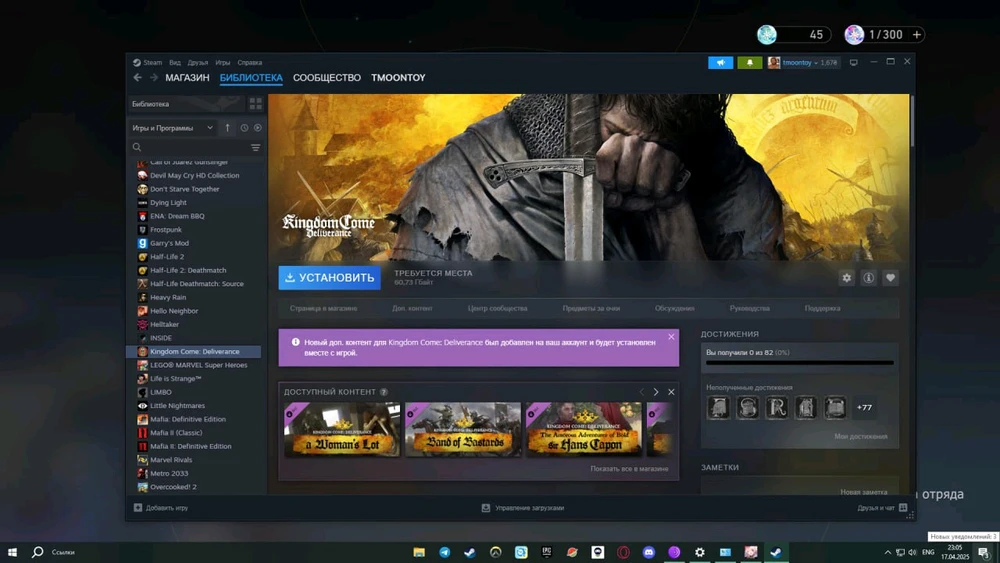Toggle ready-to-play filter icon
Image resolution: width=1000 pixels, height=563 pixels.
258,128
